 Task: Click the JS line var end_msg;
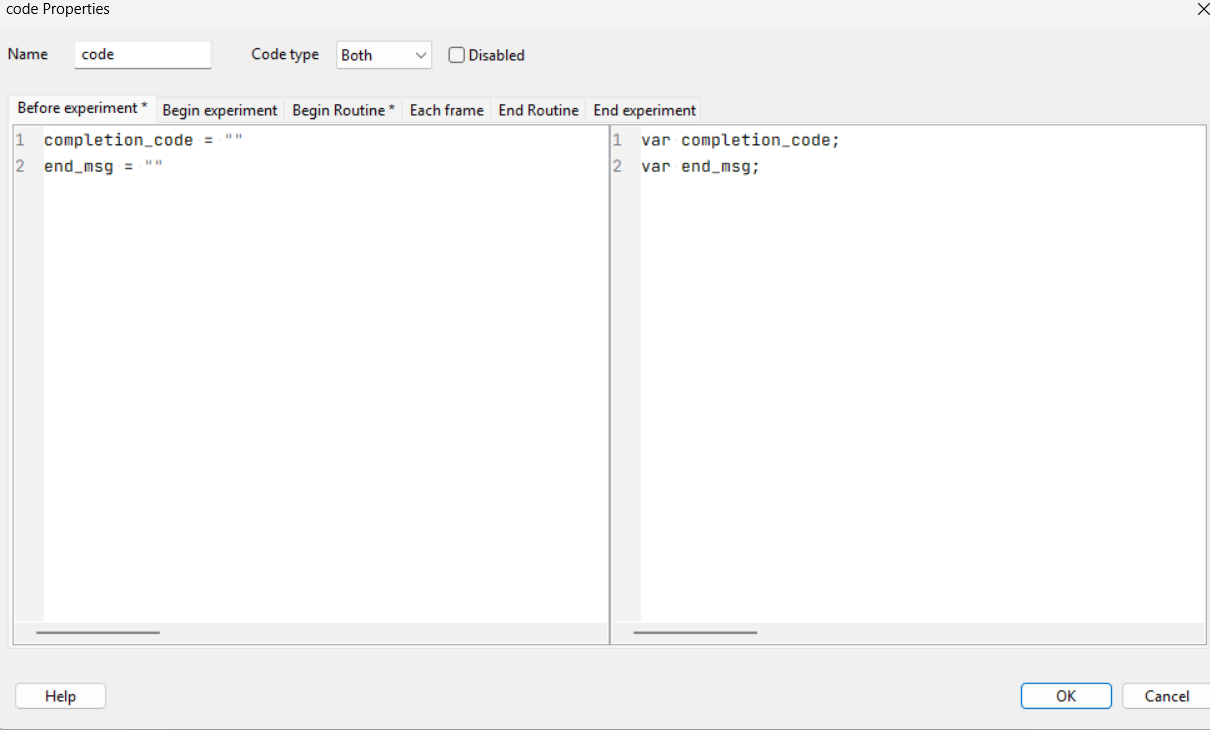tap(700, 167)
